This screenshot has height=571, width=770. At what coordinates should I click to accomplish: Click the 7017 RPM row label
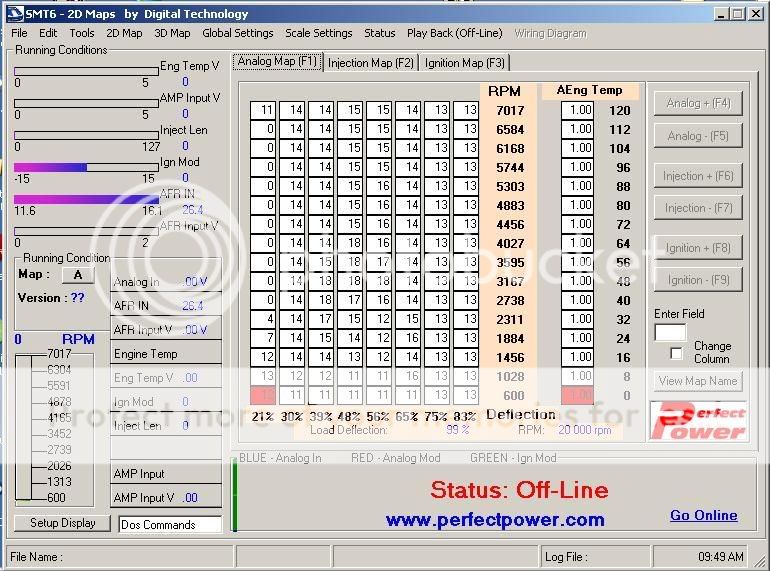(510, 110)
